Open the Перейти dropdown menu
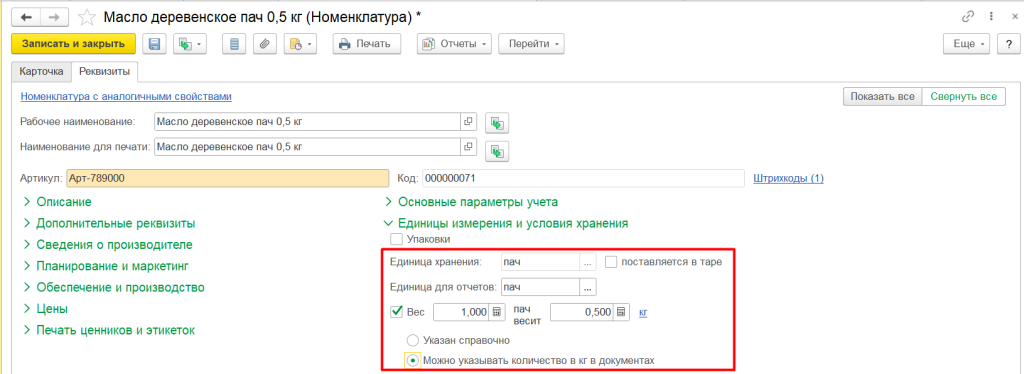This screenshot has height=374, width=1024. click(532, 44)
